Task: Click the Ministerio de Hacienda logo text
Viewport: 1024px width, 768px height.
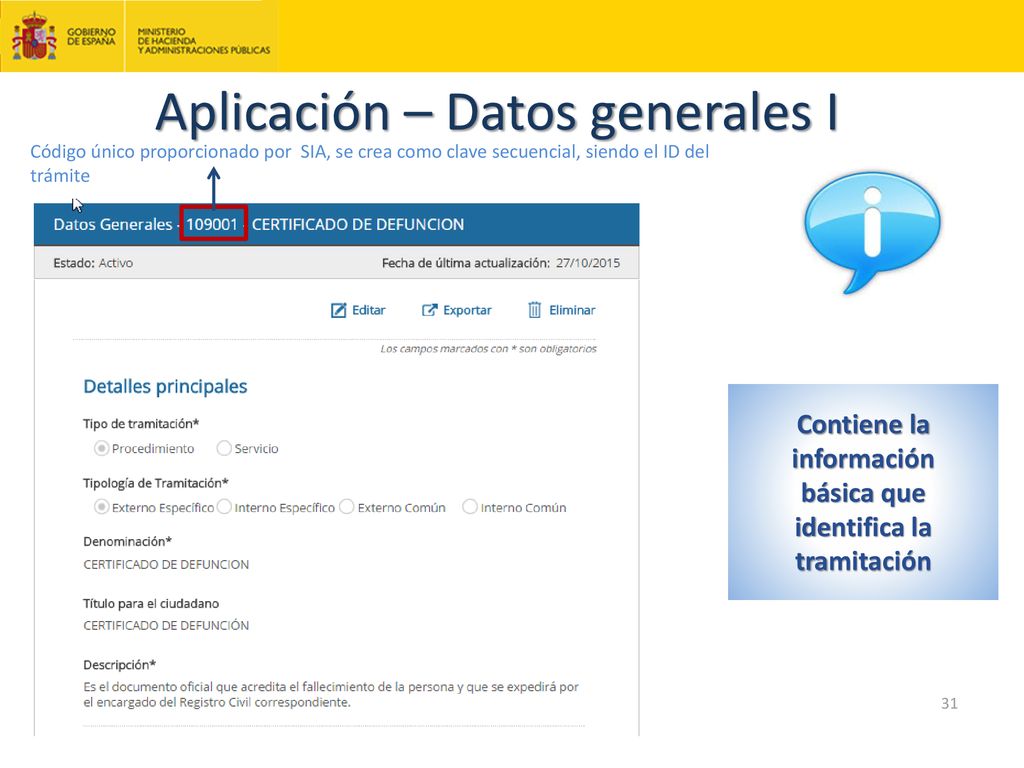Action: click(203, 40)
